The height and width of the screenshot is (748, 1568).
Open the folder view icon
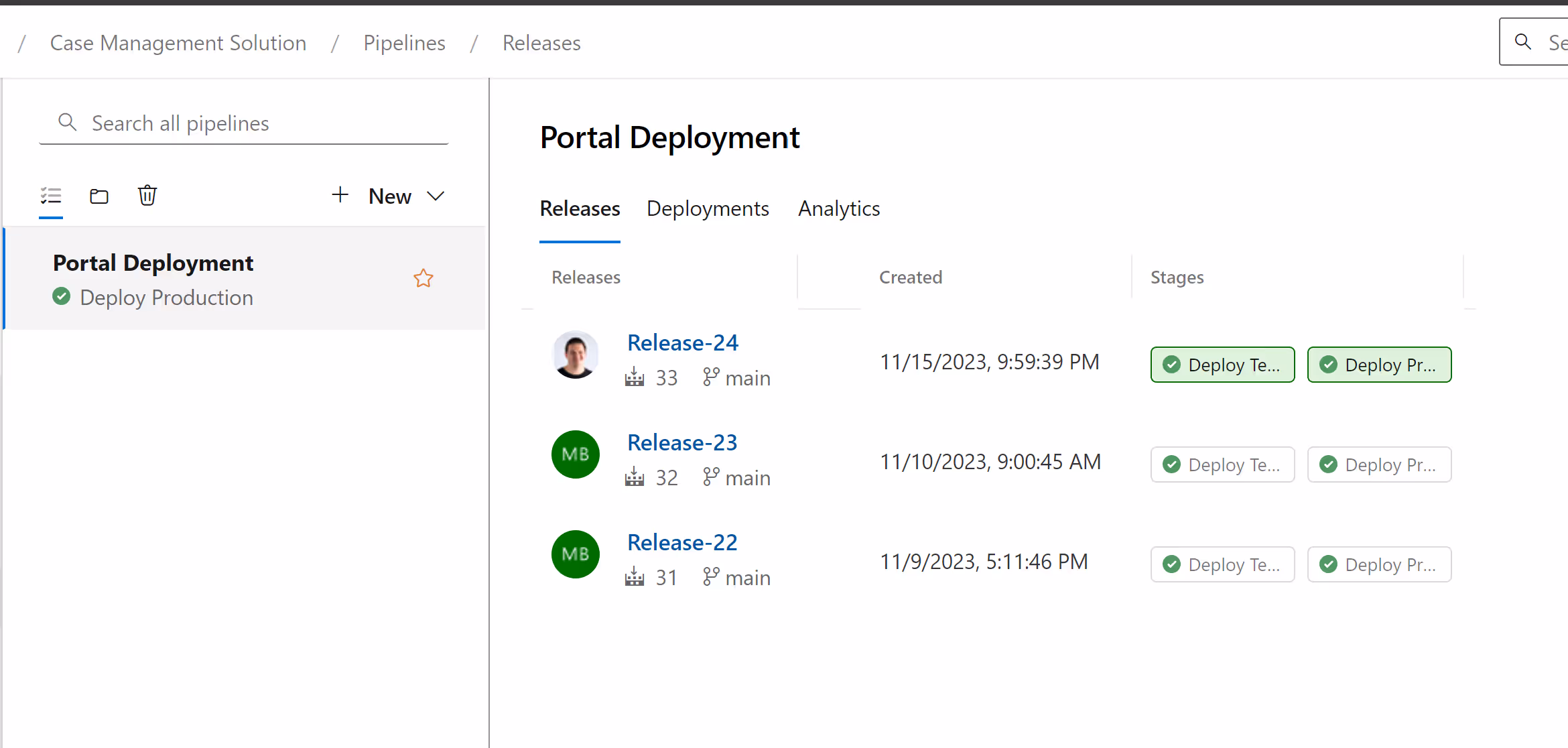tap(99, 196)
